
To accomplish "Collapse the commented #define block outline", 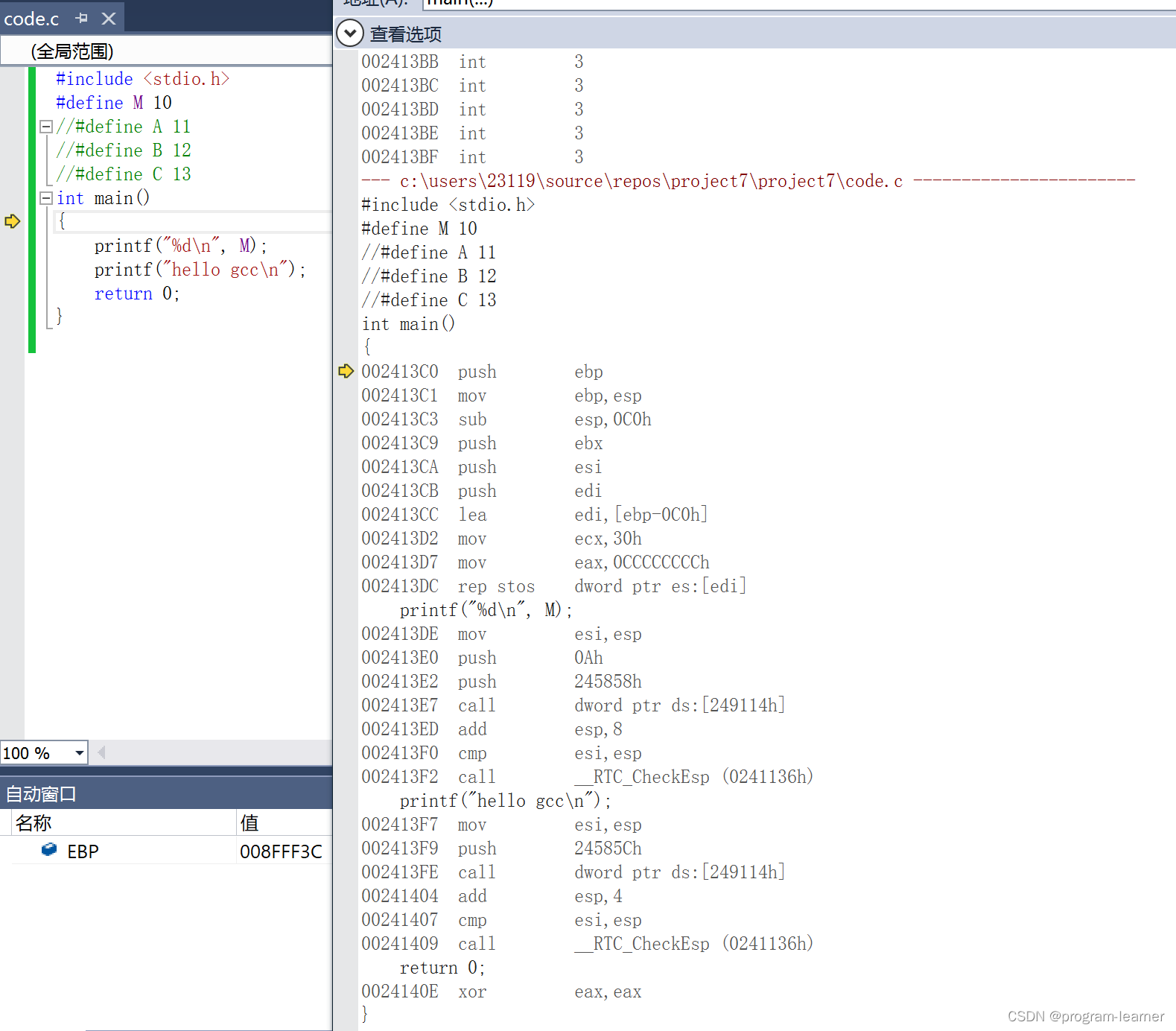I will (46, 127).
